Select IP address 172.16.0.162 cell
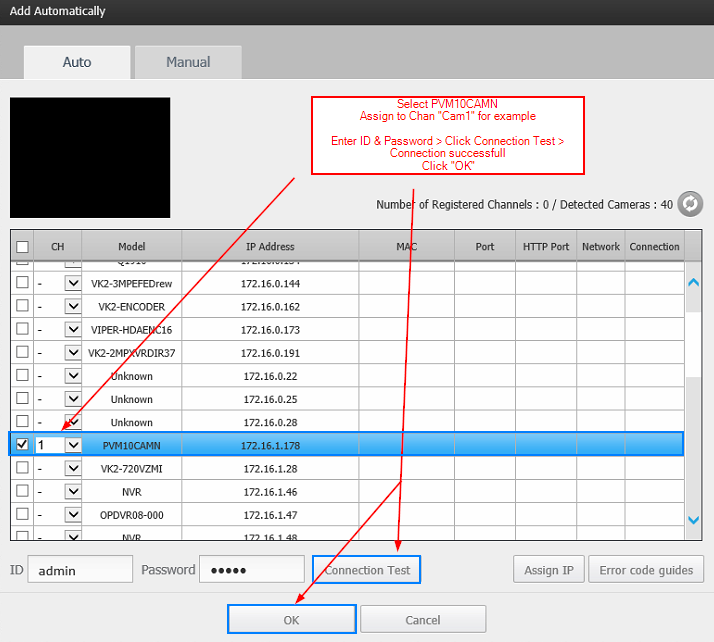Image resolution: width=714 pixels, height=642 pixels. pyautogui.click(x=270, y=306)
